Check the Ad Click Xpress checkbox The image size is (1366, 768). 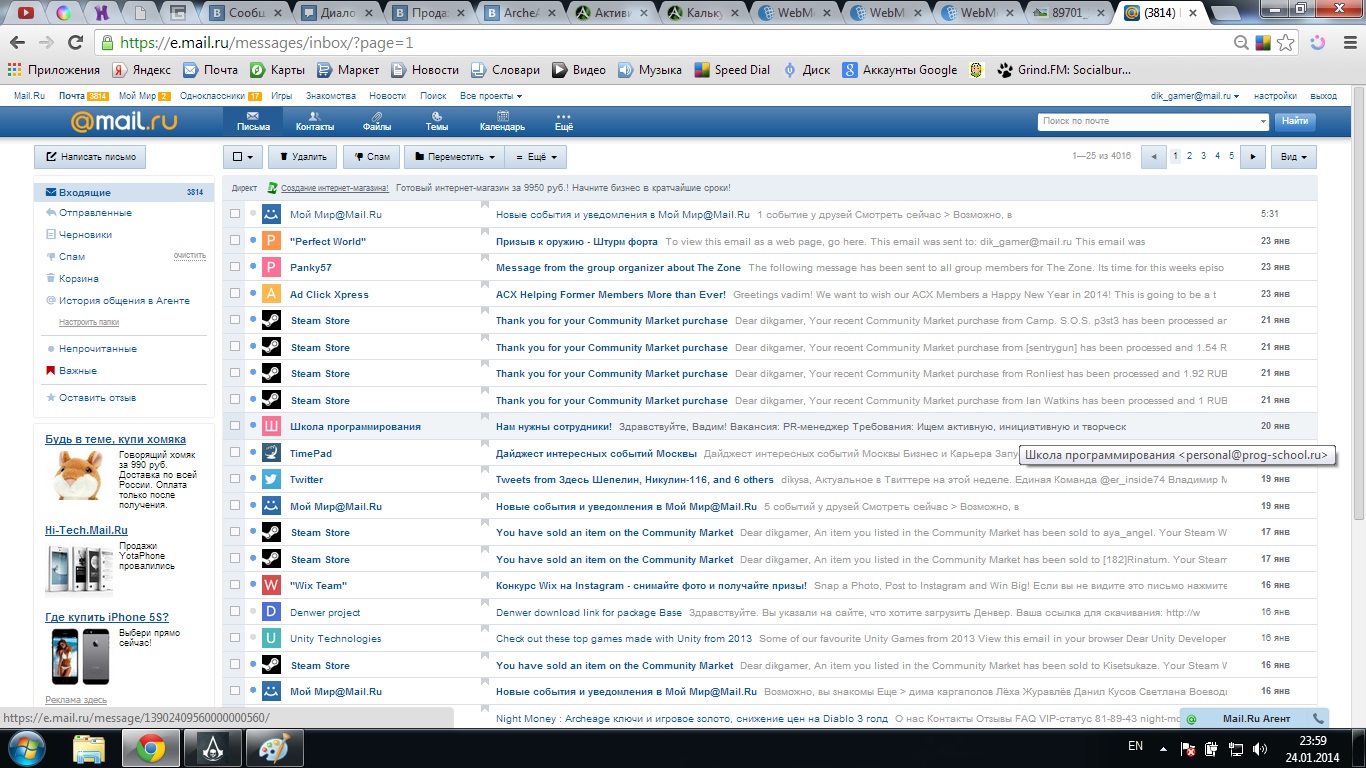point(235,294)
